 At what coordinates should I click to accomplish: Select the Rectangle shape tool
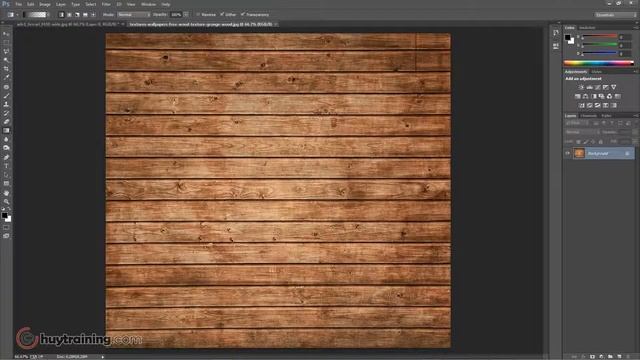6,183
